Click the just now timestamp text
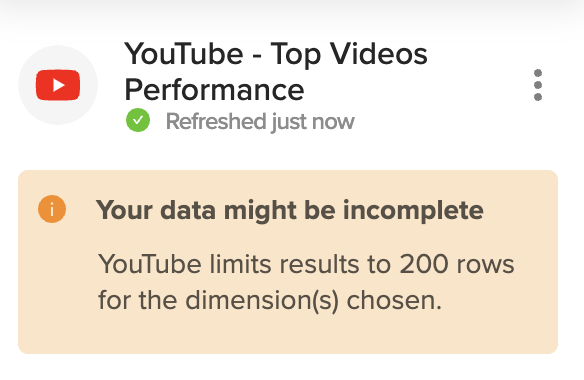The width and height of the screenshot is (584, 380). [313, 122]
